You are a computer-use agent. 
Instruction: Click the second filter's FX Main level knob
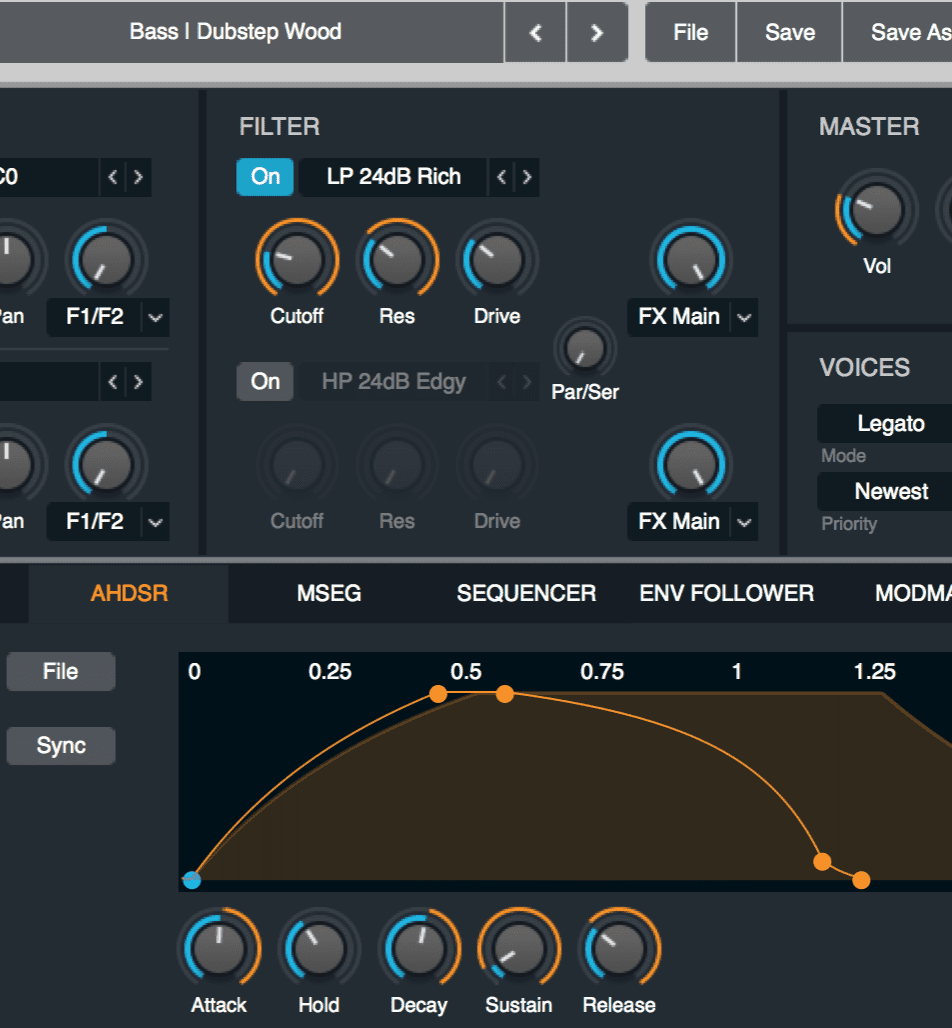click(x=691, y=464)
